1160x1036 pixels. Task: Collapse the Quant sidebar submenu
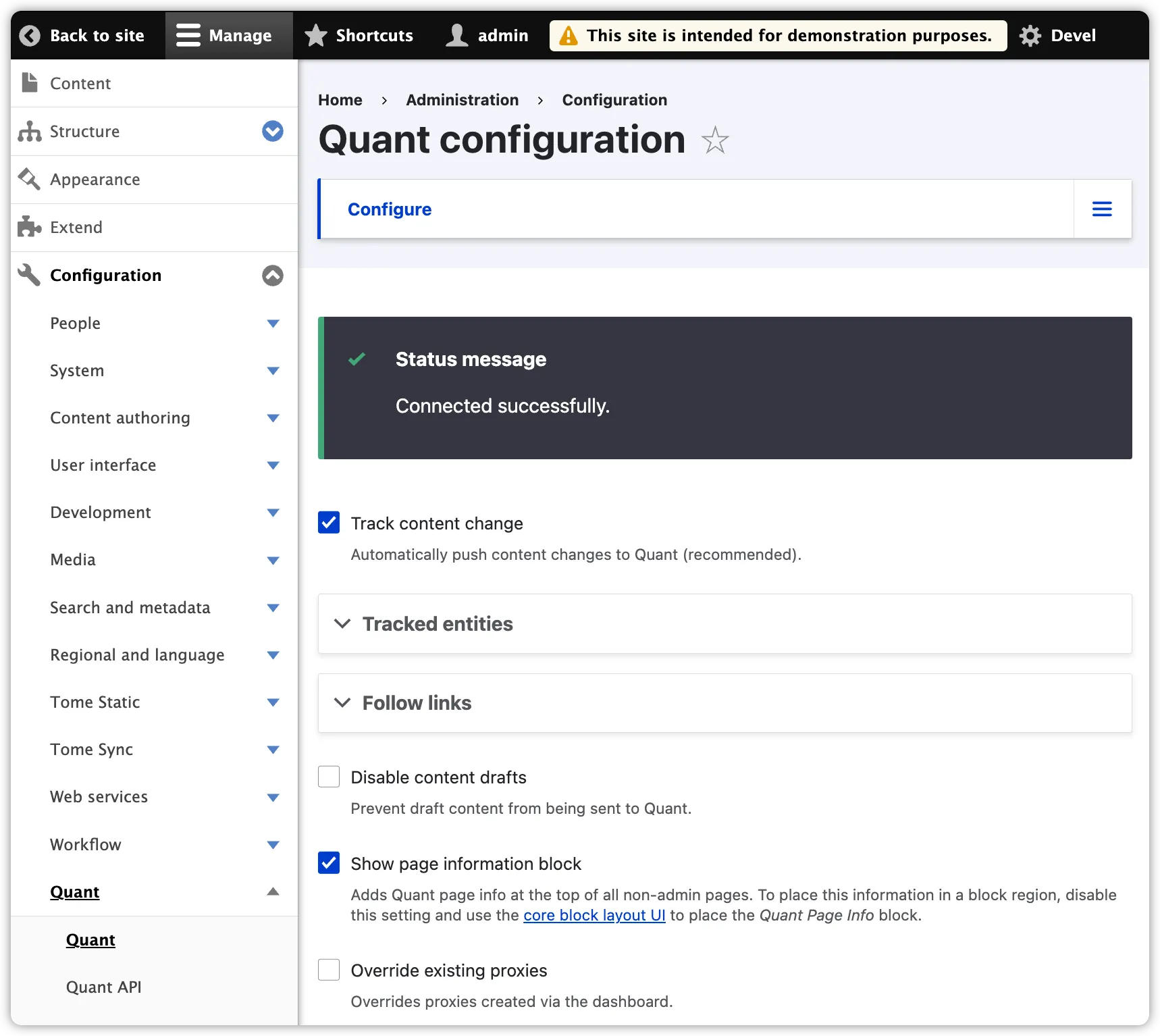click(273, 891)
